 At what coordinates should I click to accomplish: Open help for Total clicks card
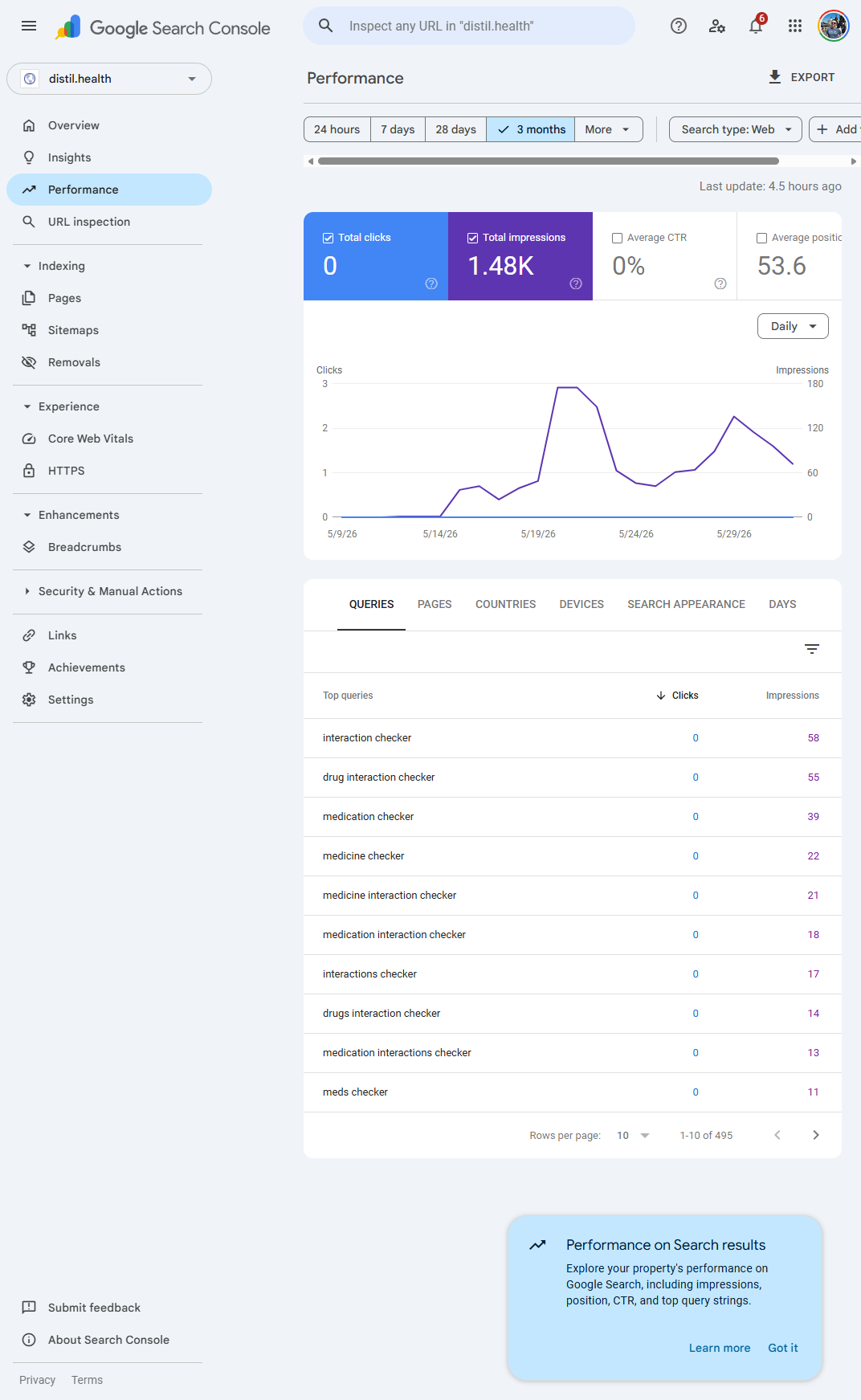[x=431, y=284]
